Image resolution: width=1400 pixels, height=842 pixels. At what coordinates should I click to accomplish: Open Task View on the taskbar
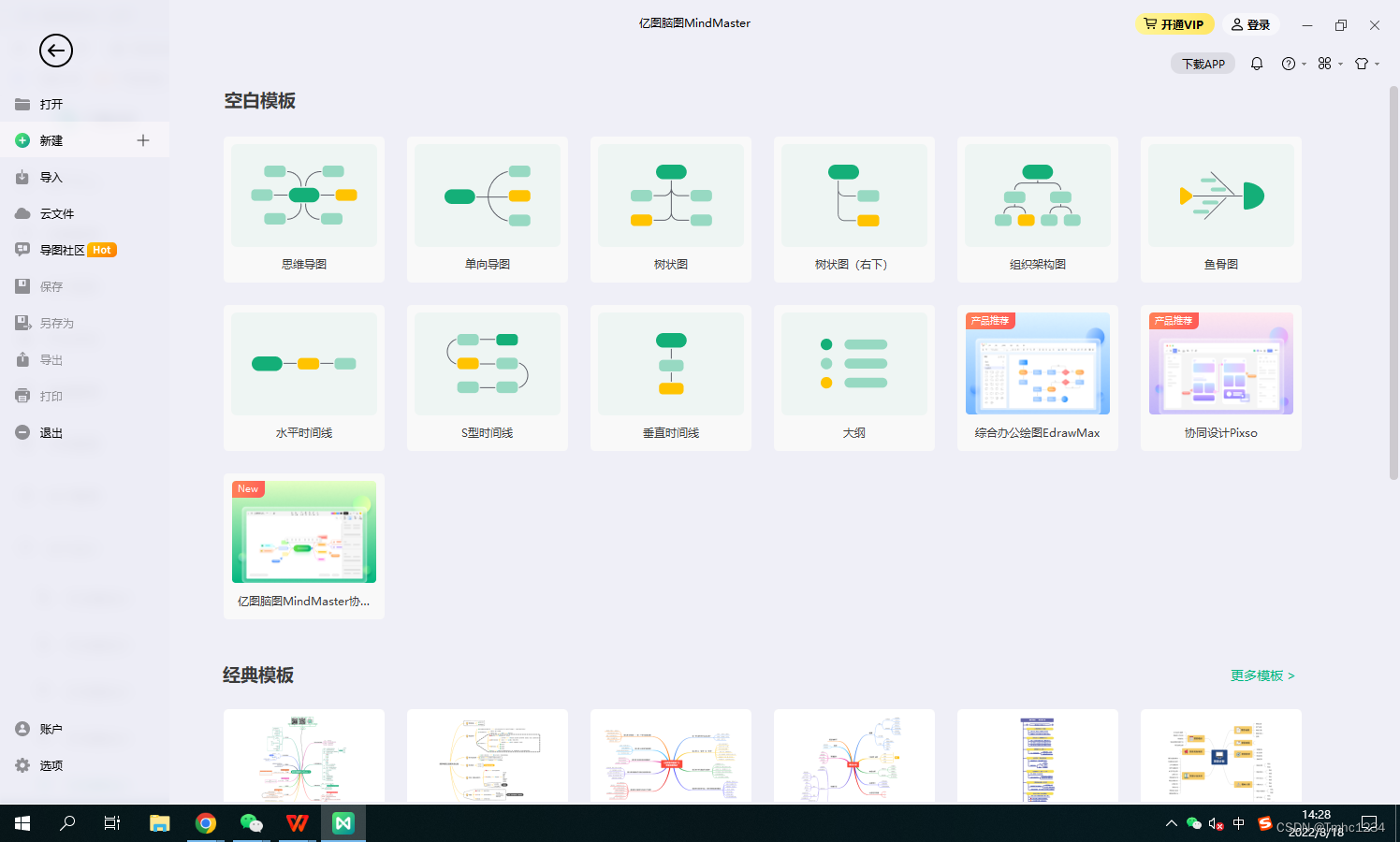tap(112, 823)
